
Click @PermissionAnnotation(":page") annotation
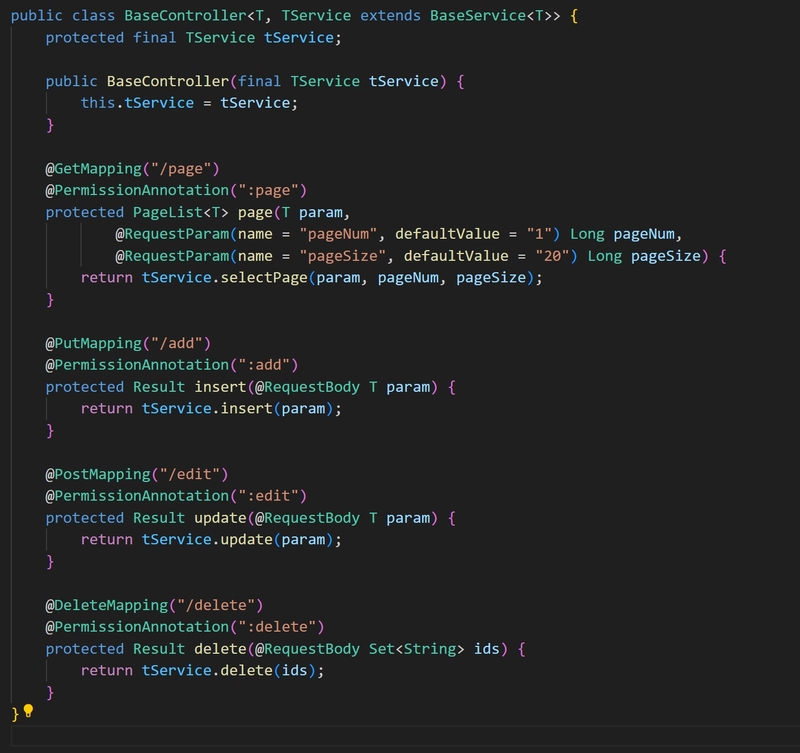point(176,190)
